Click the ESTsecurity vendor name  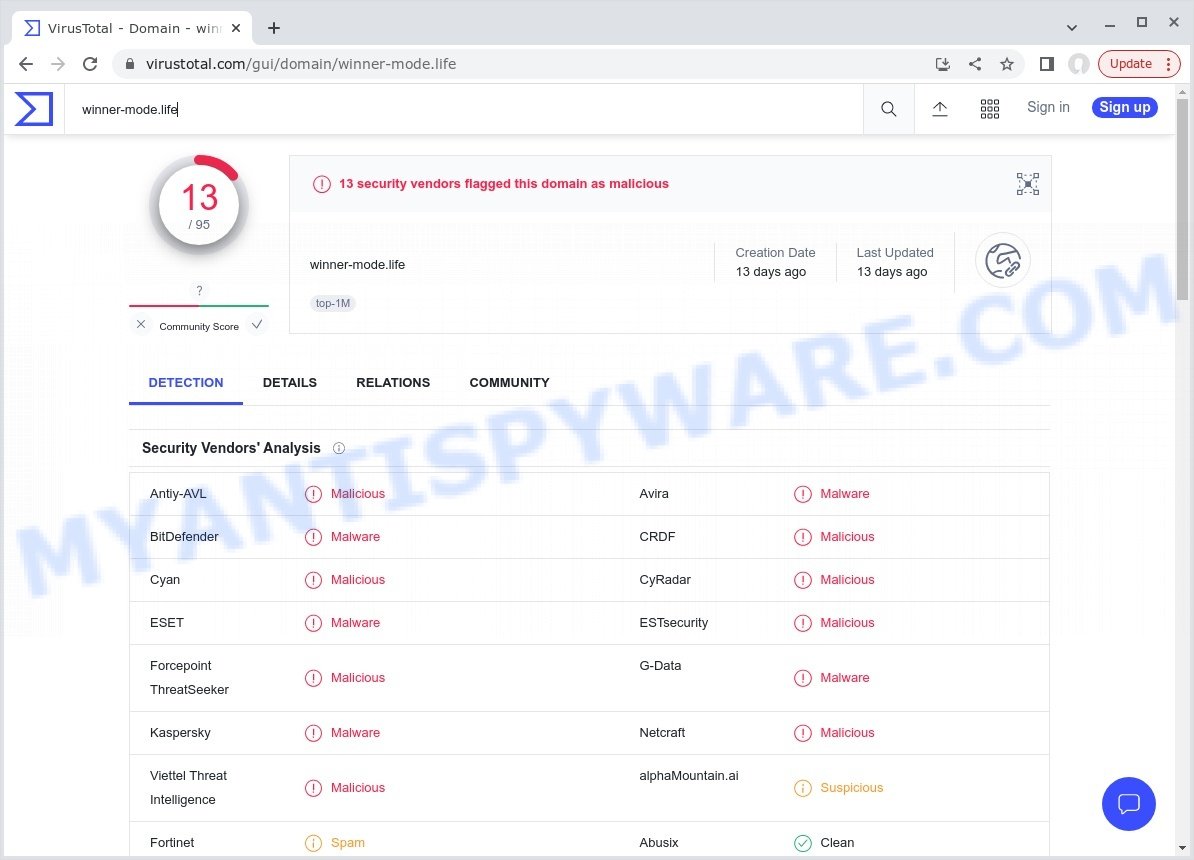pos(674,623)
